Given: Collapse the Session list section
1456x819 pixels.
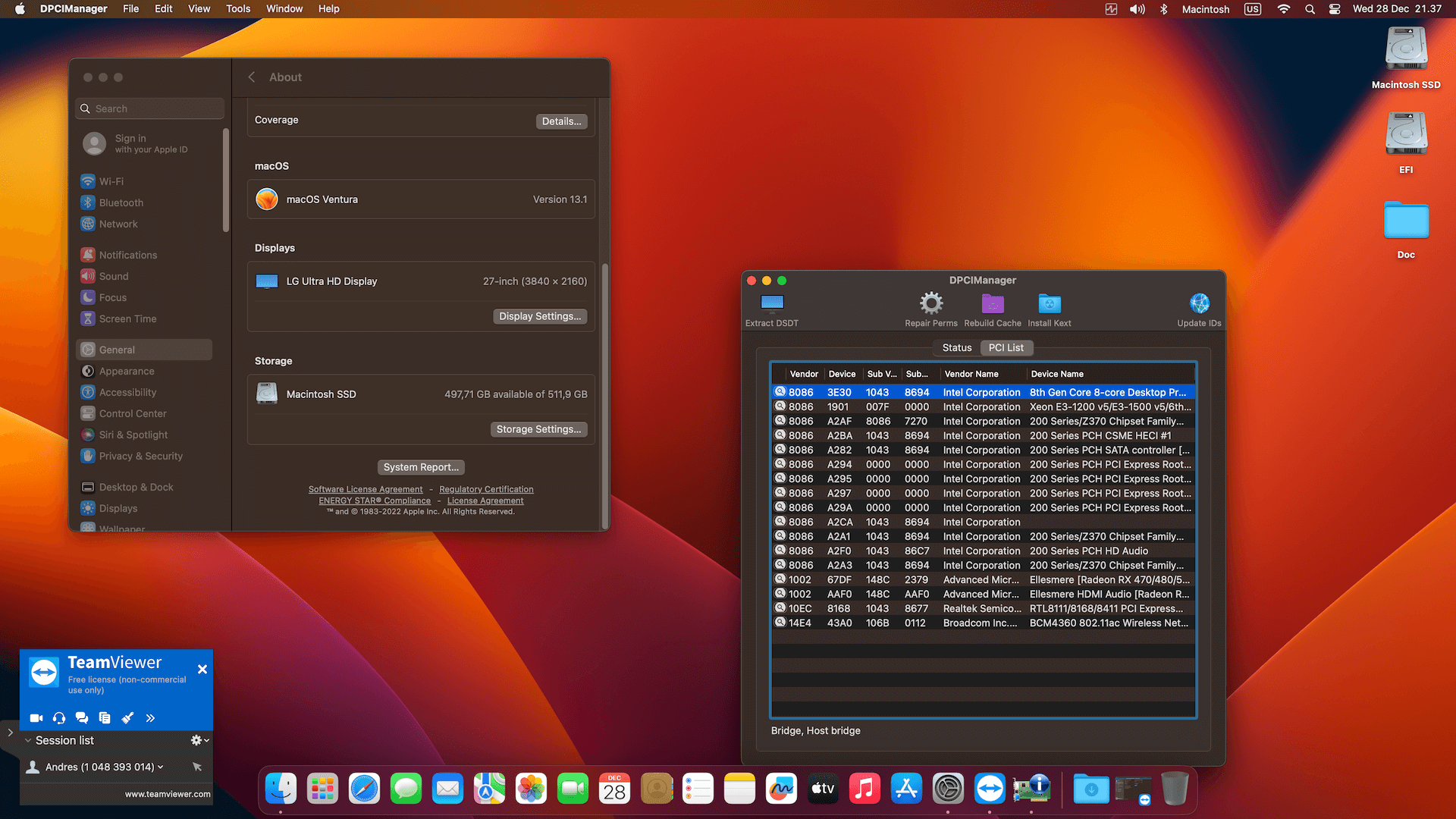Looking at the screenshot, I should (x=28, y=740).
